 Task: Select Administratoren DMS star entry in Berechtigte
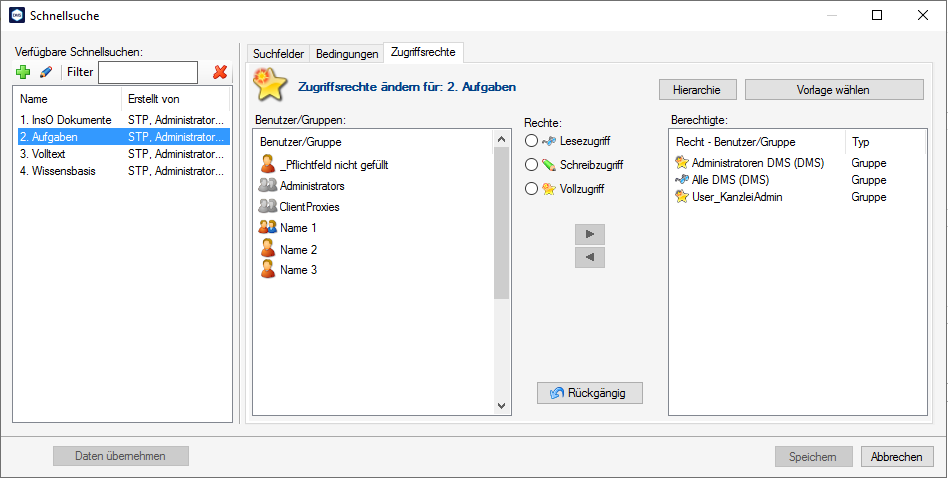click(x=750, y=163)
